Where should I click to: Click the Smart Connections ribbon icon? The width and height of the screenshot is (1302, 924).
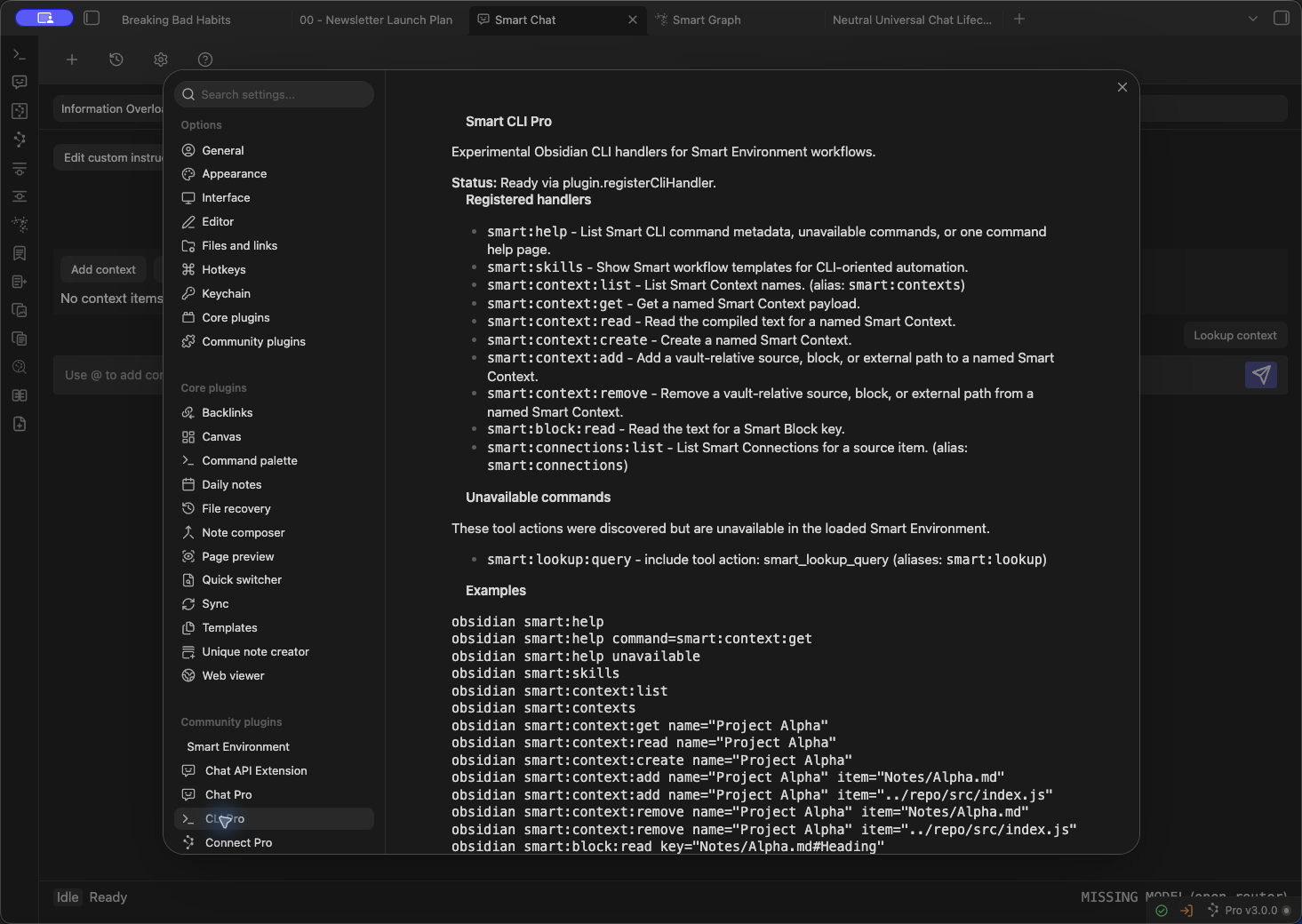(x=20, y=139)
